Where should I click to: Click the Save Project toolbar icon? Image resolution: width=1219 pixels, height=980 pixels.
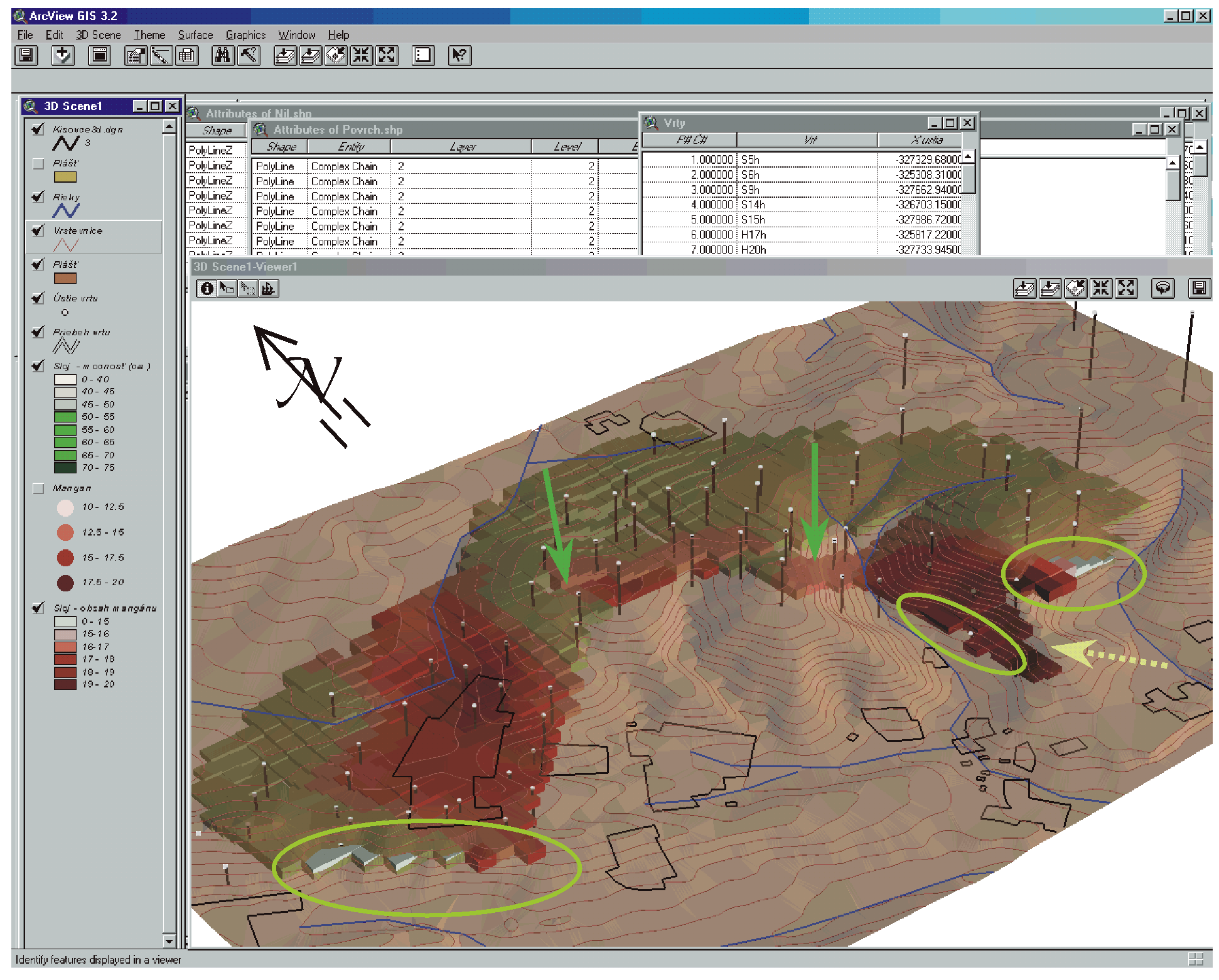[26, 56]
